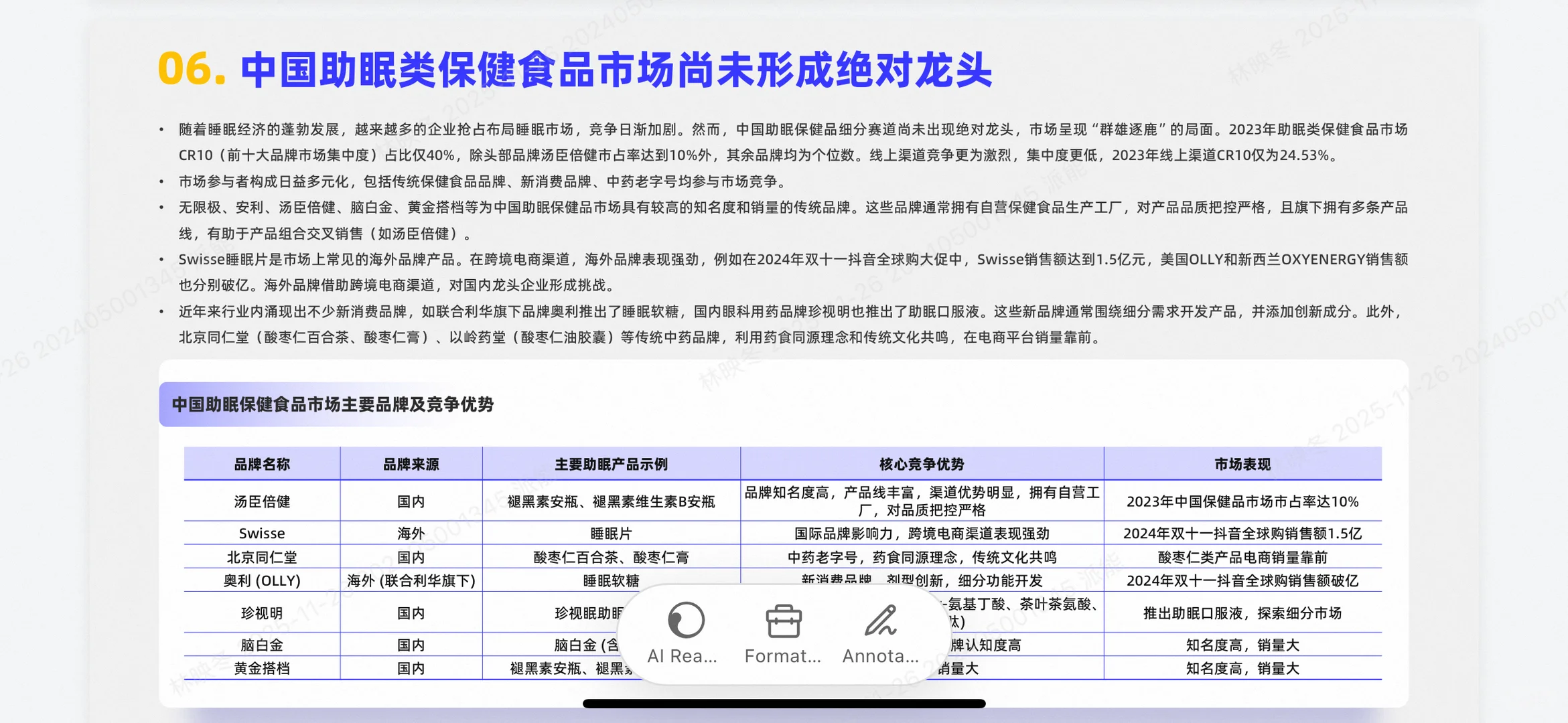The height and width of the screenshot is (723, 1568).
Task: Click the '品牌来源' column header
Action: [411, 463]
